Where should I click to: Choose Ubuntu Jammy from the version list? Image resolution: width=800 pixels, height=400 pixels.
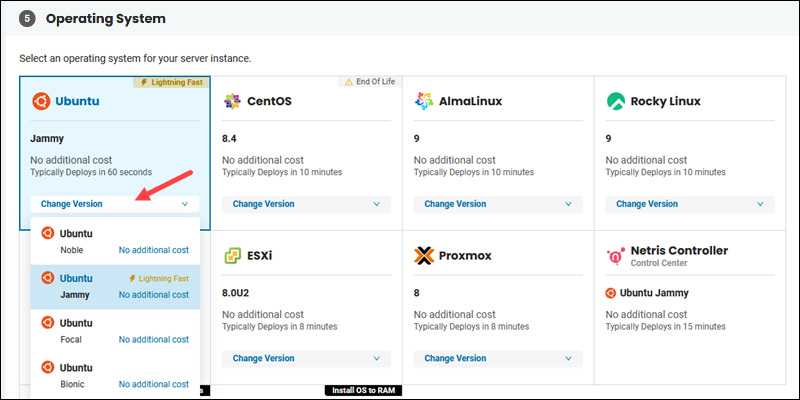115,287
